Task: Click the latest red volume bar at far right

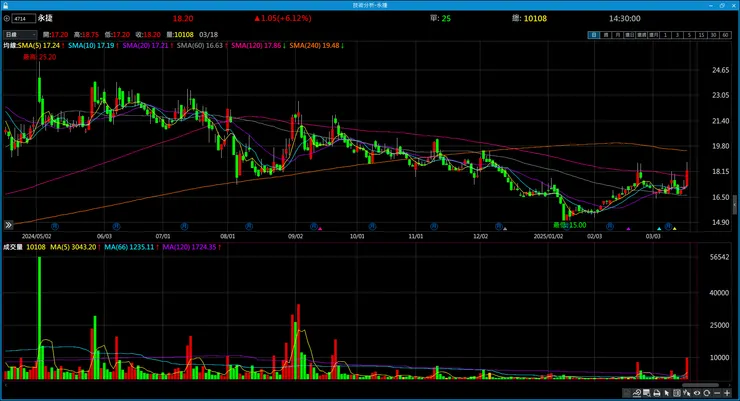Action: point(687,368)
